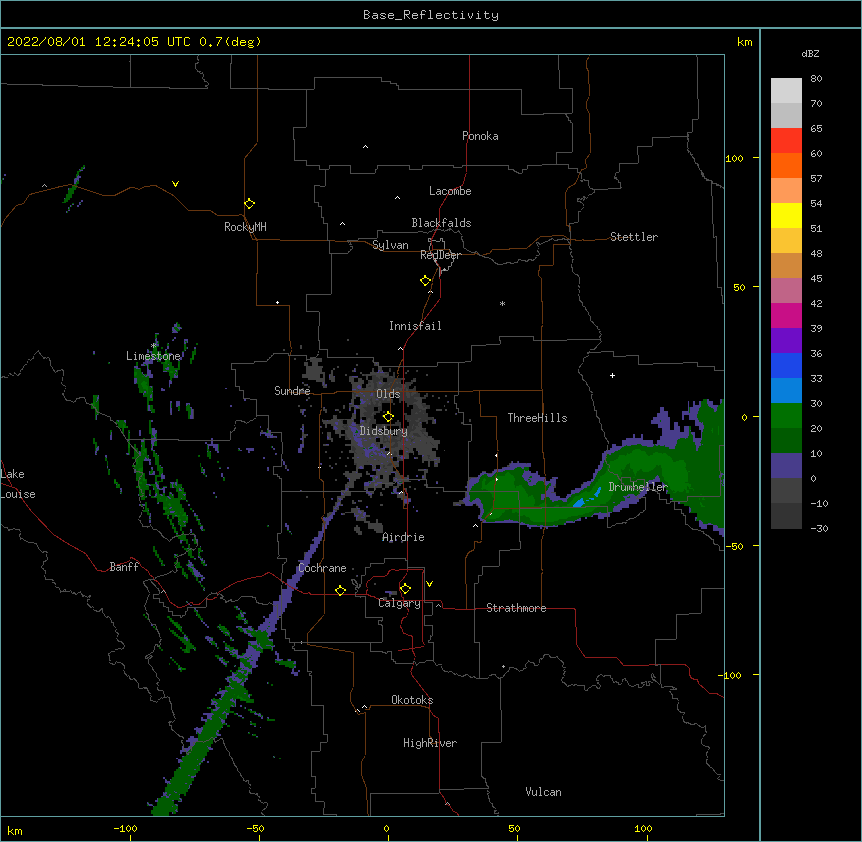Click the yellow V marker northeast of Calgary
Image resolution: width=862 pixels, height=842 pixels.
[x=429, y=584]
